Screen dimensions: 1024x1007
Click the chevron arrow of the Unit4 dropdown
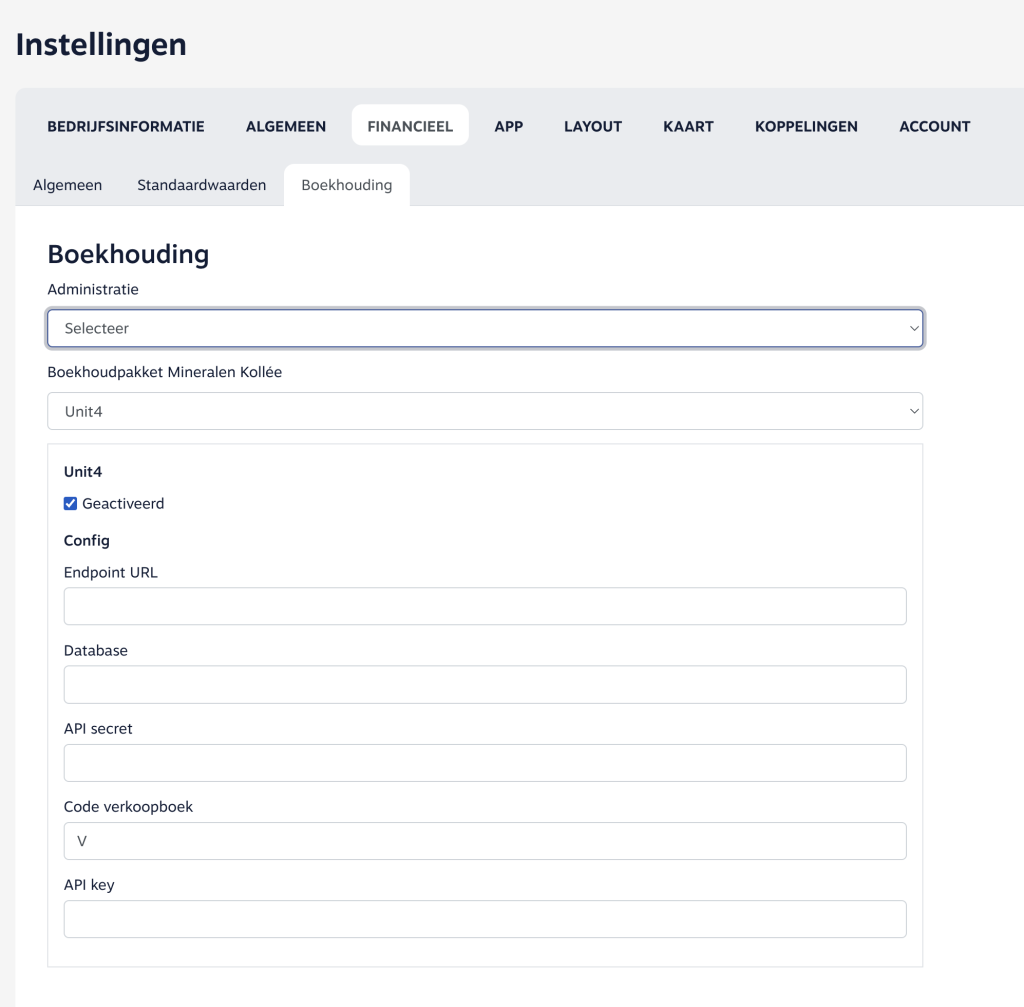pyautogui.click(x=913, y=411)
